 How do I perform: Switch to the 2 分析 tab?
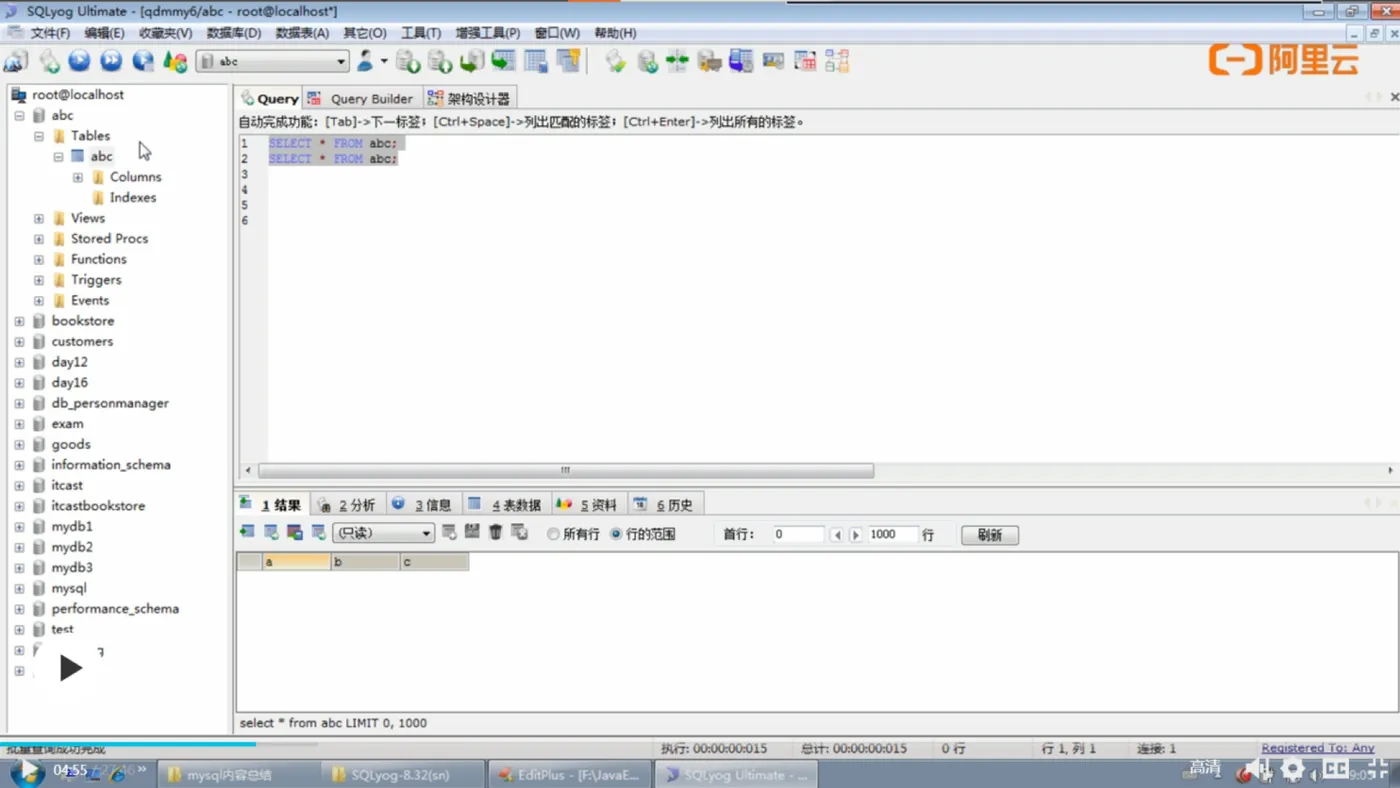click(347, 505)
